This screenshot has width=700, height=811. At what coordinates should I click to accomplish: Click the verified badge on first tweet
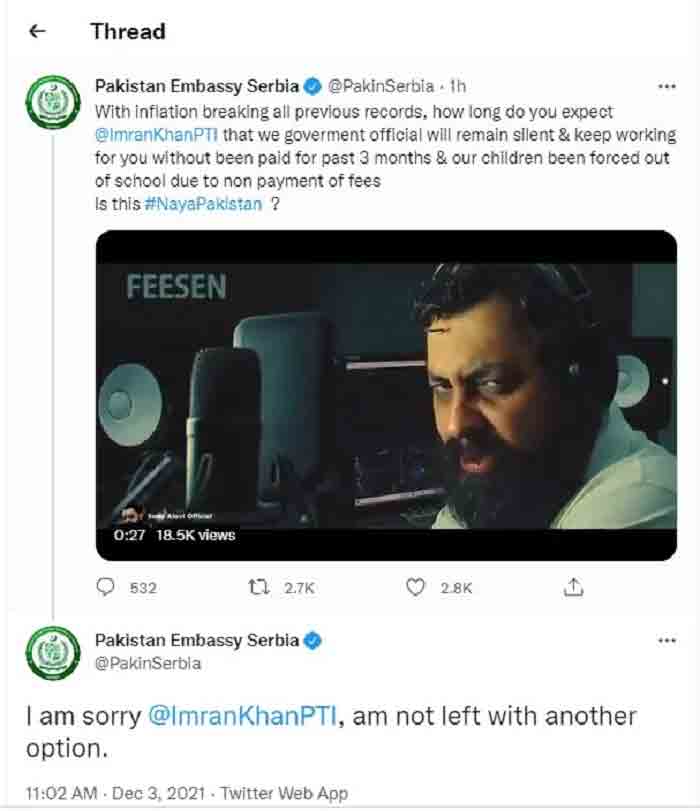coord(312,86)
